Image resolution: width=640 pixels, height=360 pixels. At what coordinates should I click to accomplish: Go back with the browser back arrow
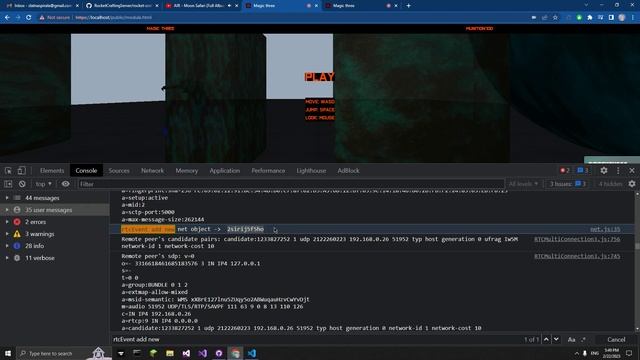(7, 18)
